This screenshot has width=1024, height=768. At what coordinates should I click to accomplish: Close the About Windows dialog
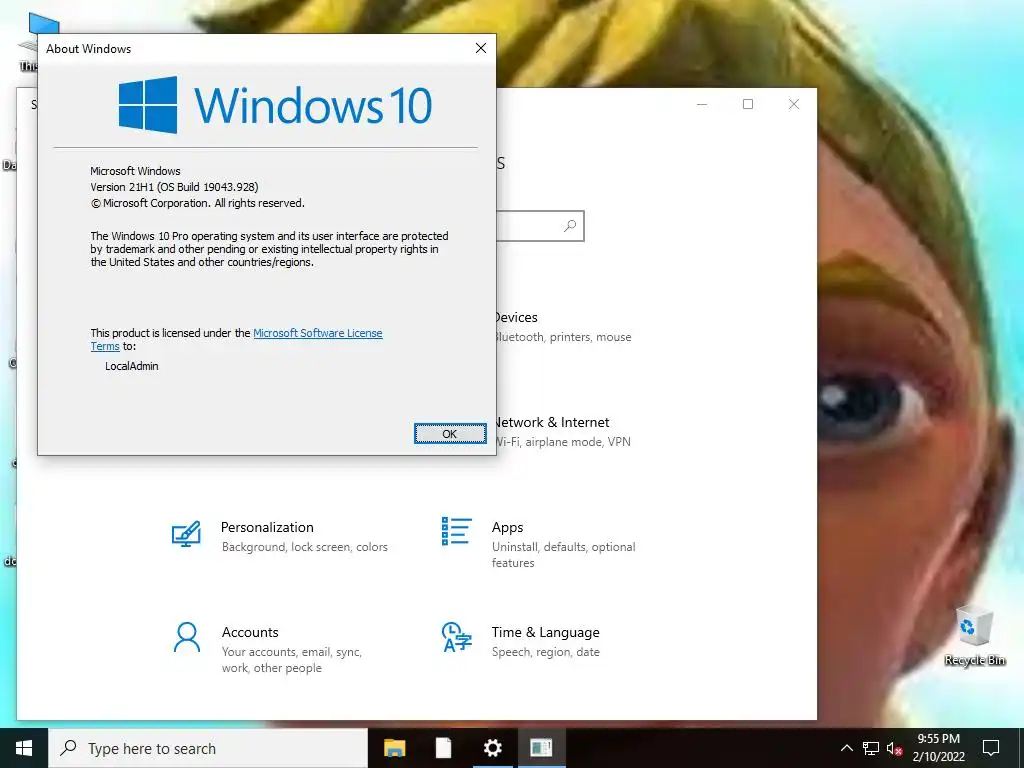click(481, 48)
